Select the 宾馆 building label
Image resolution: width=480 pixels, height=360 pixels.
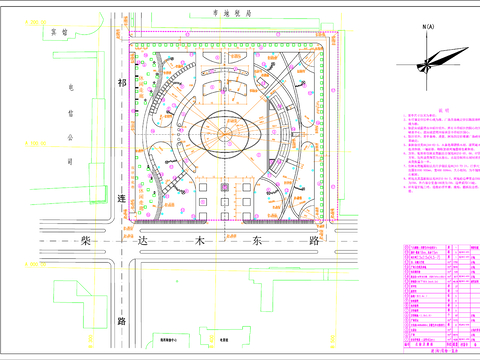[59, 32]
